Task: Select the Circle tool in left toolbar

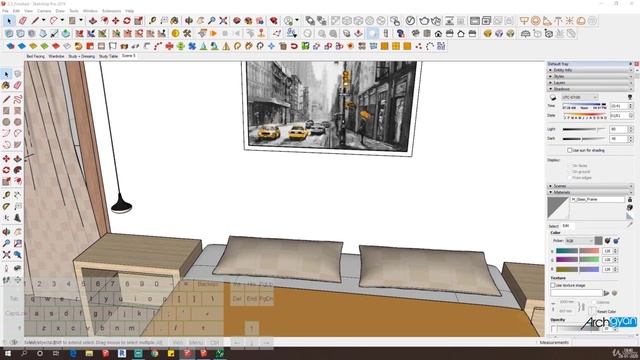Action: 6,122
